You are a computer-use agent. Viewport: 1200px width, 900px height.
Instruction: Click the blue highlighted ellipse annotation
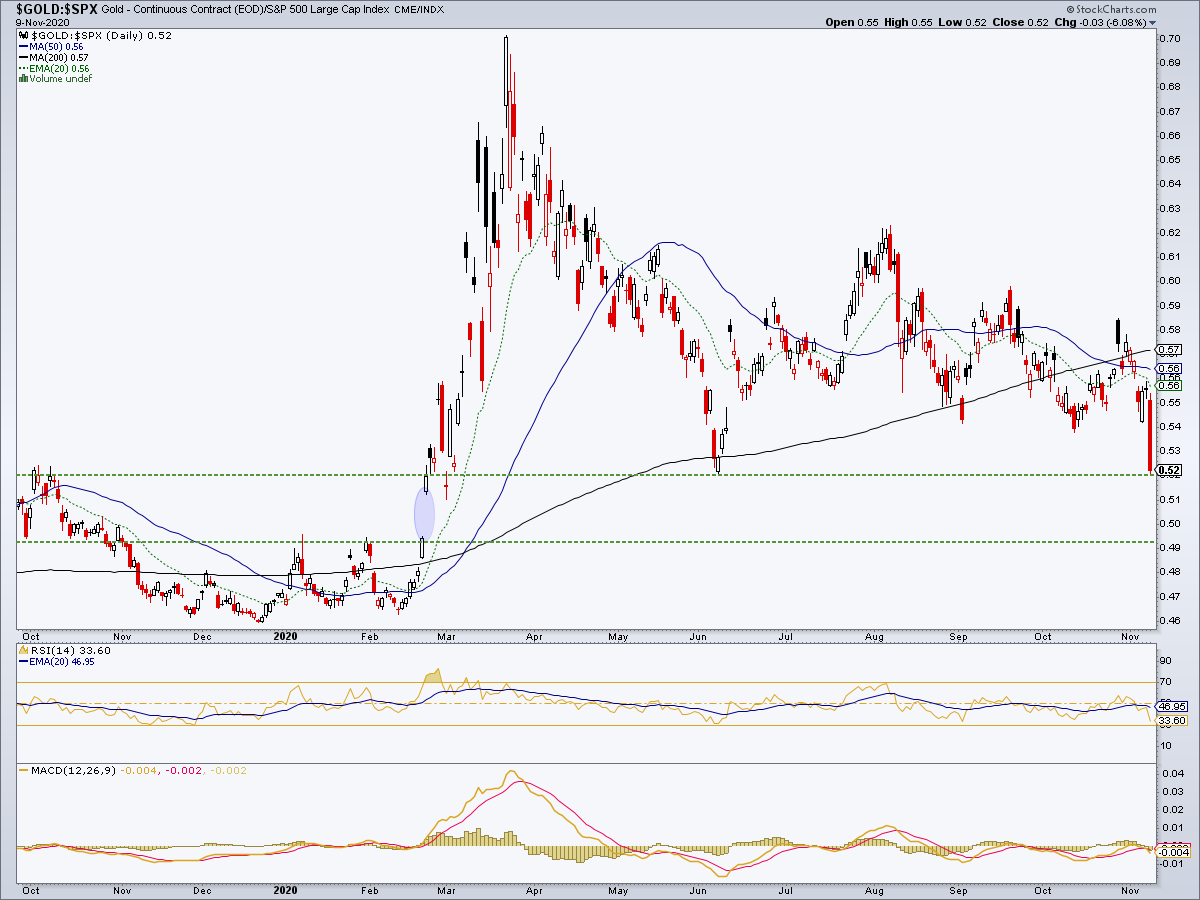tap(424, 513)
